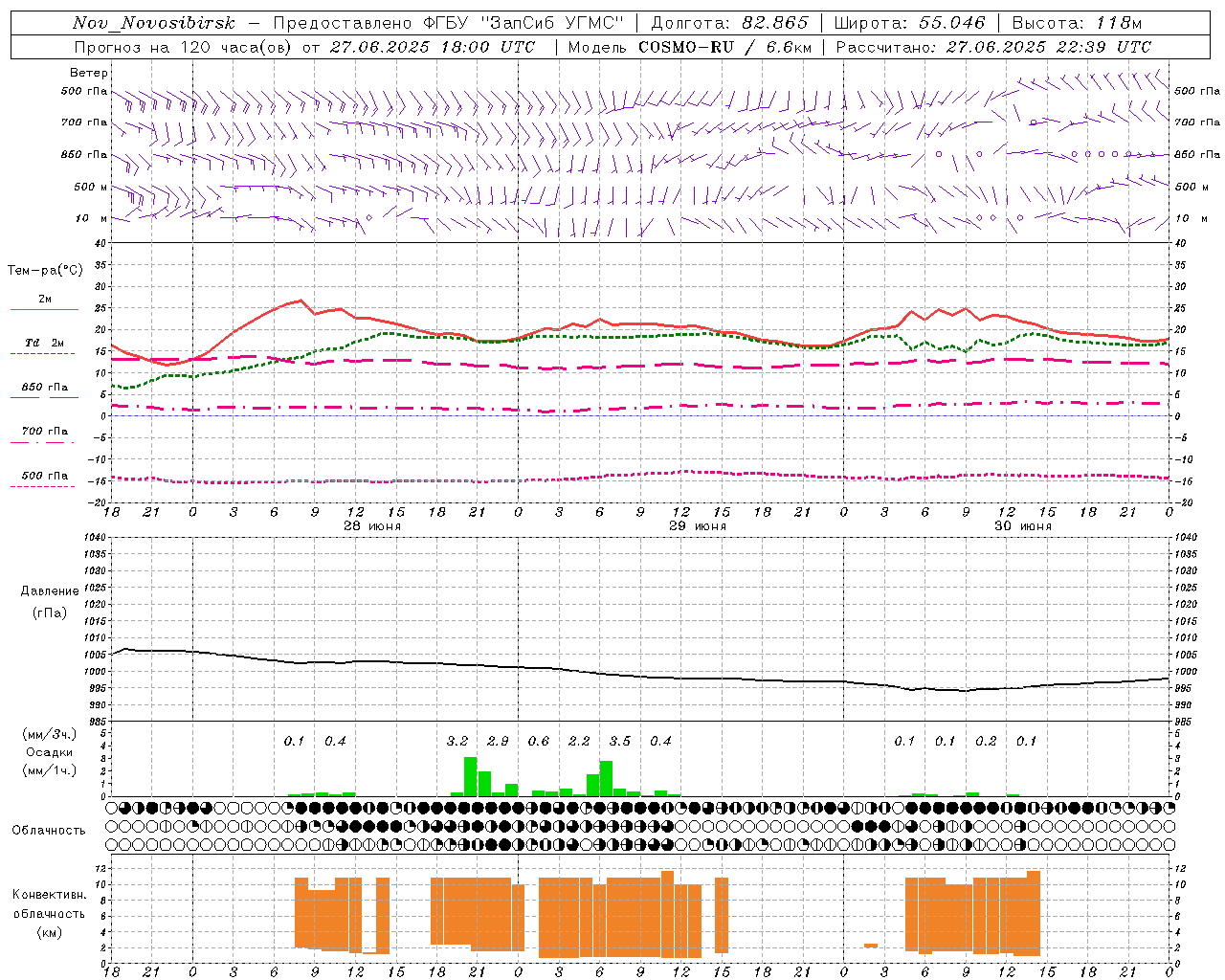This screenshot has height=980, width=1225.
Task: Select the Рассчитано: 27.06.2025 22:39 UTC text
Action: 993,47
